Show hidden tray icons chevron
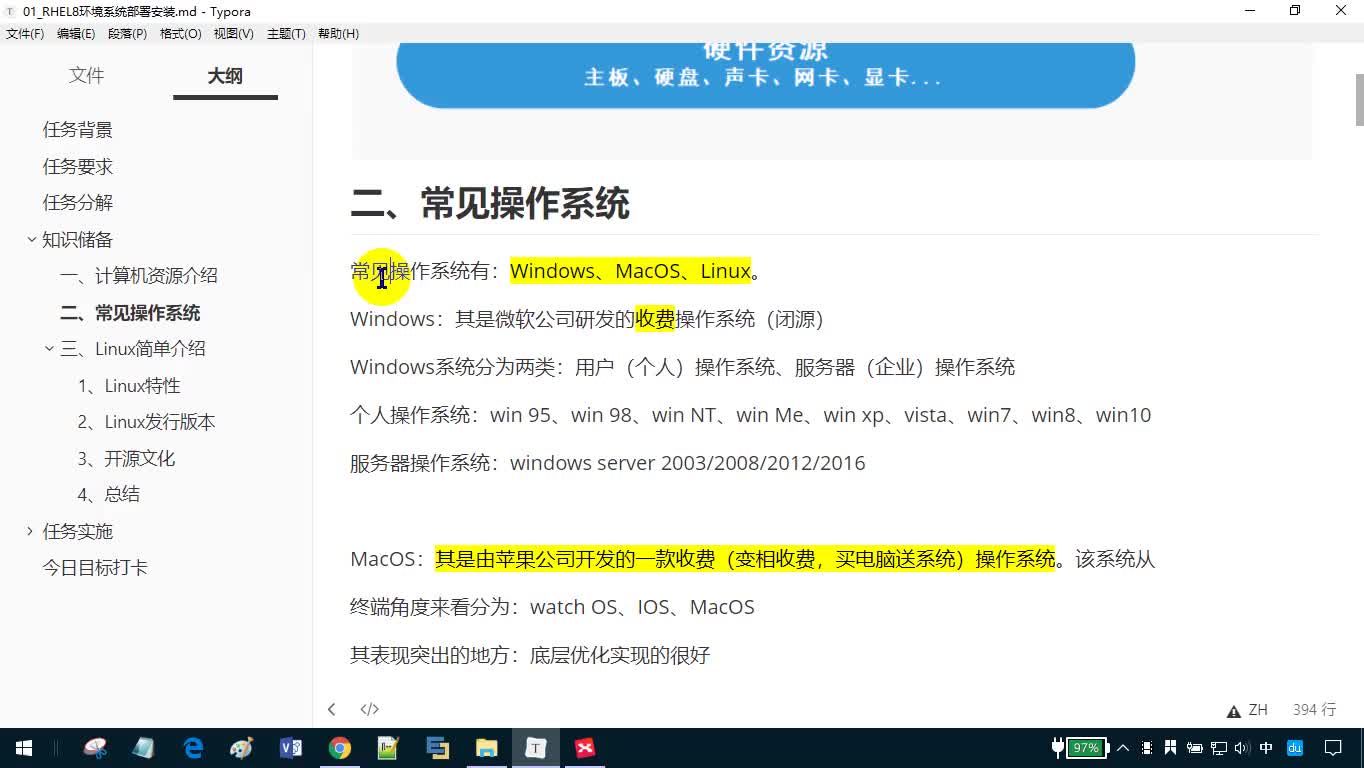1364x768 pixels. click(x=1123, y=747)
